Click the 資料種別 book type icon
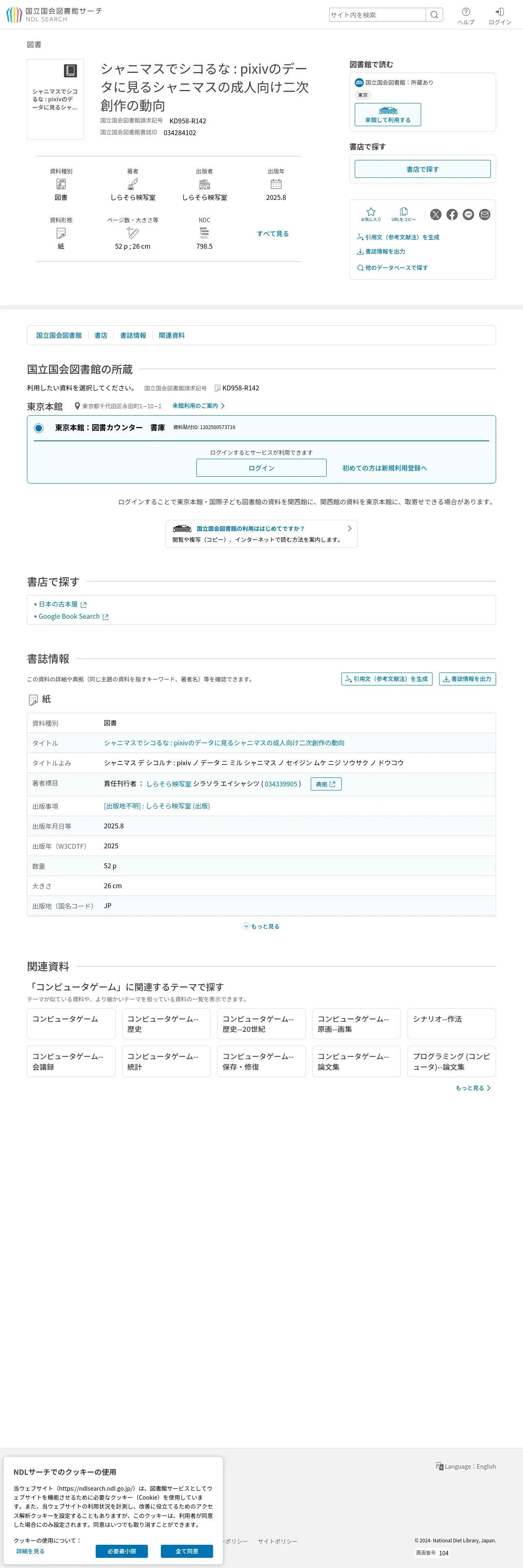 pos(61,184)
